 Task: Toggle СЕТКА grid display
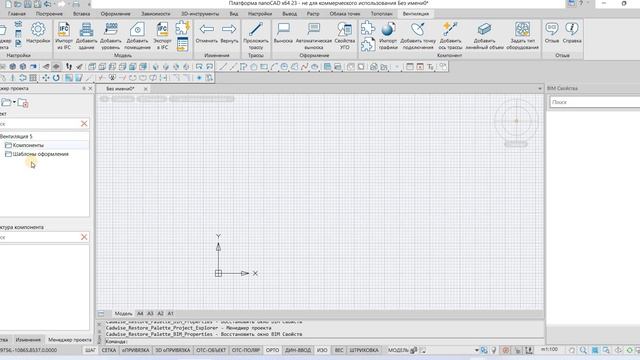(x=109, y=350)
